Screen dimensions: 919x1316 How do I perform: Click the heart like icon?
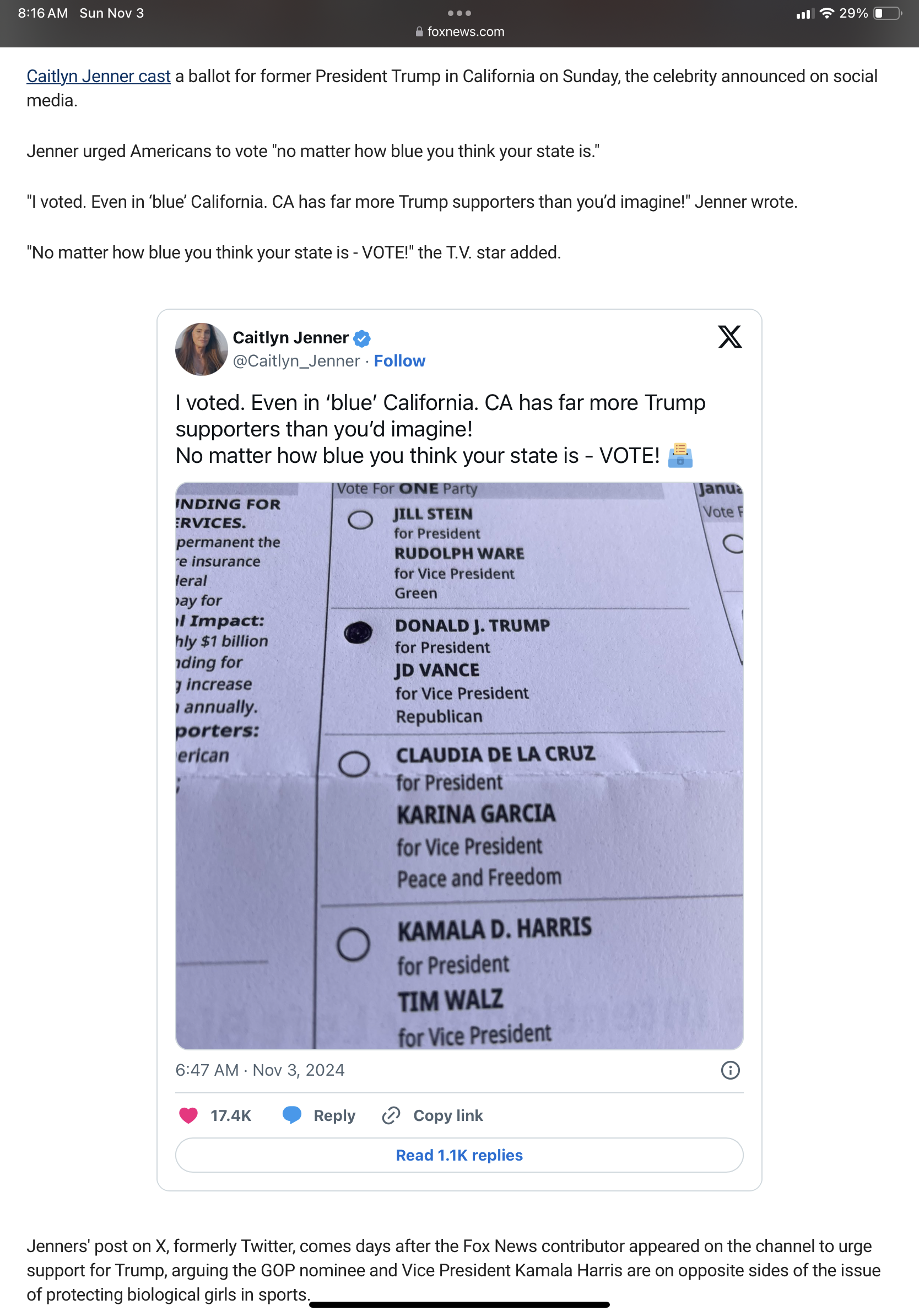pos(188,1115)
